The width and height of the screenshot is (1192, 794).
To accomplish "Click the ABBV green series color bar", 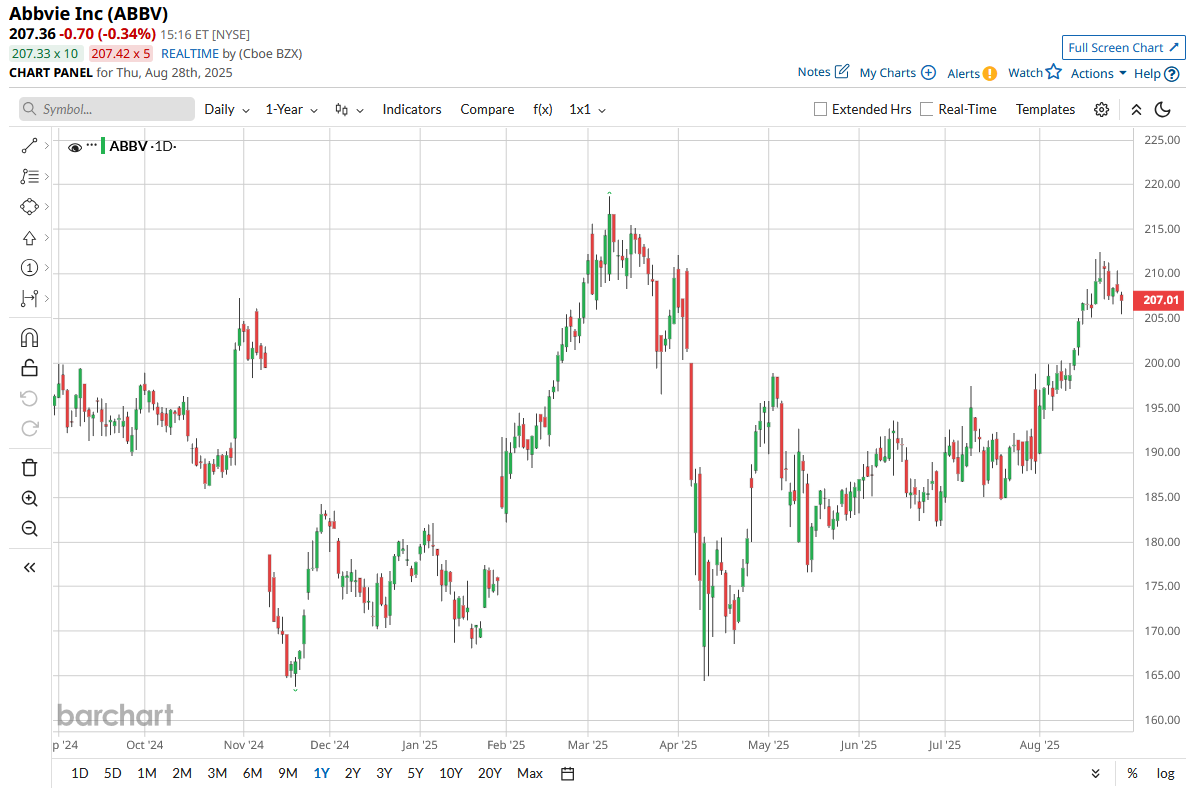I will [103, 145].
